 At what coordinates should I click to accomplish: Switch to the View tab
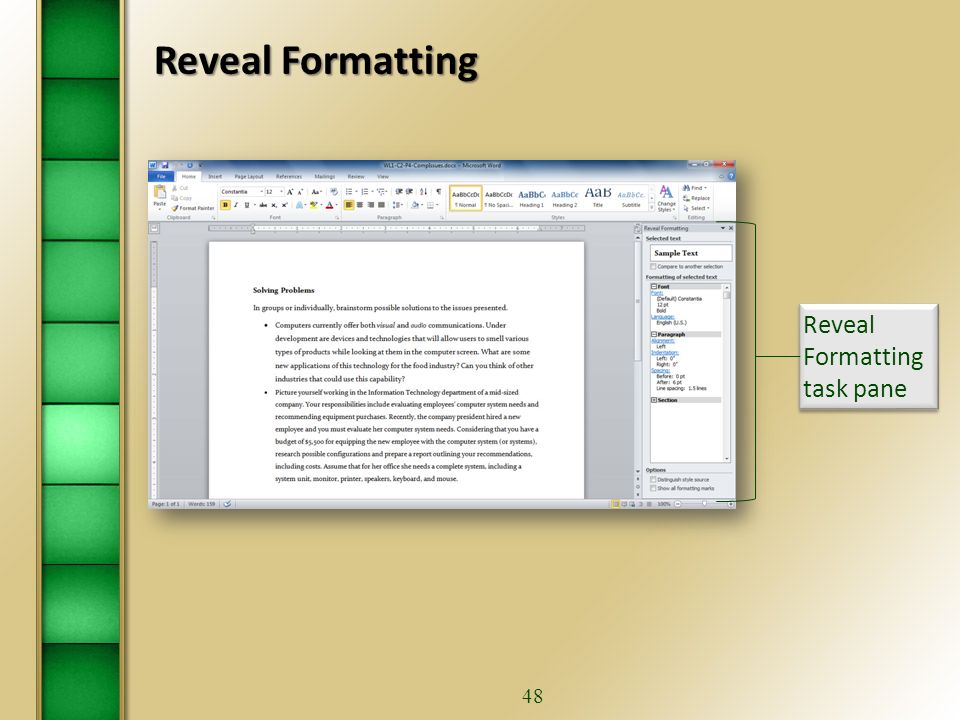click(383, 176)
